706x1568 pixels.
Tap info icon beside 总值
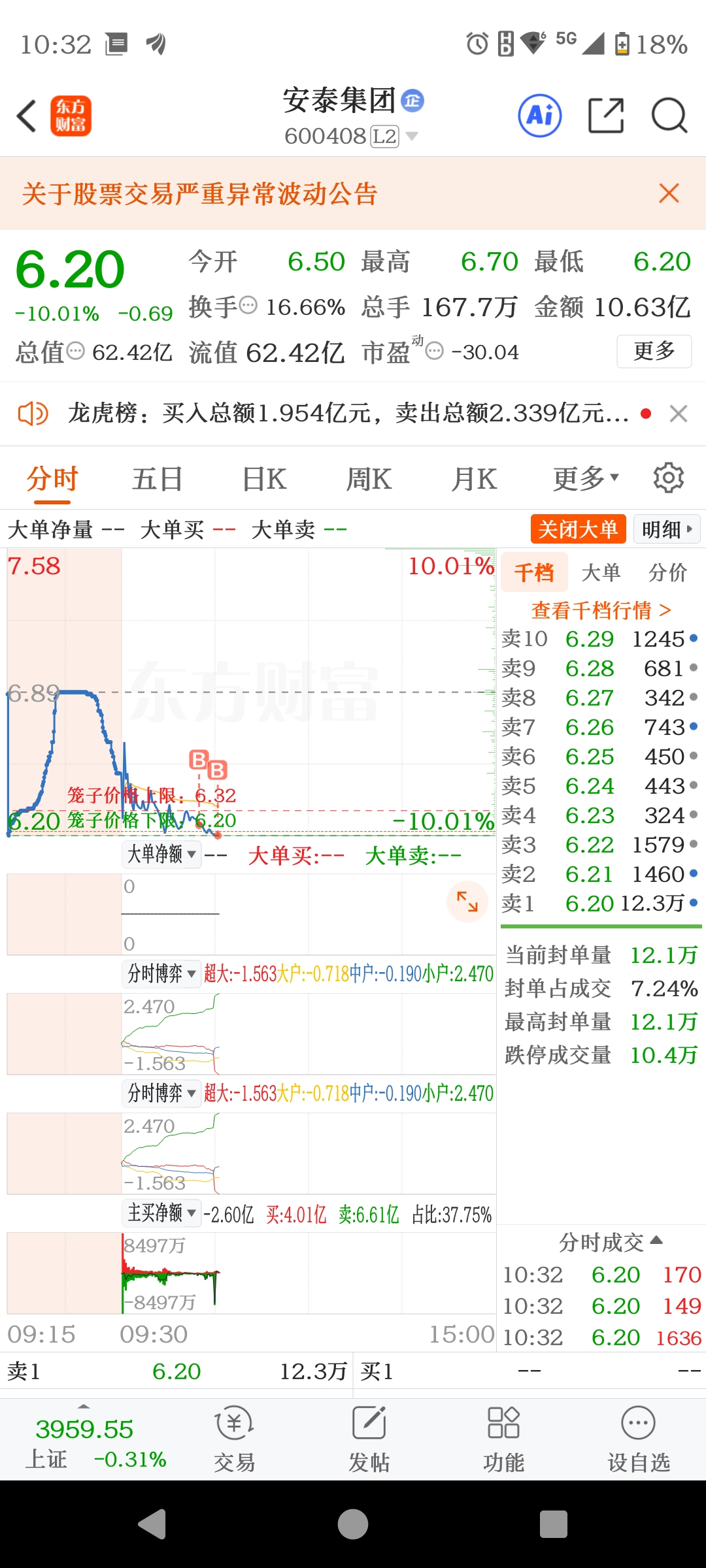pos(76,351)
